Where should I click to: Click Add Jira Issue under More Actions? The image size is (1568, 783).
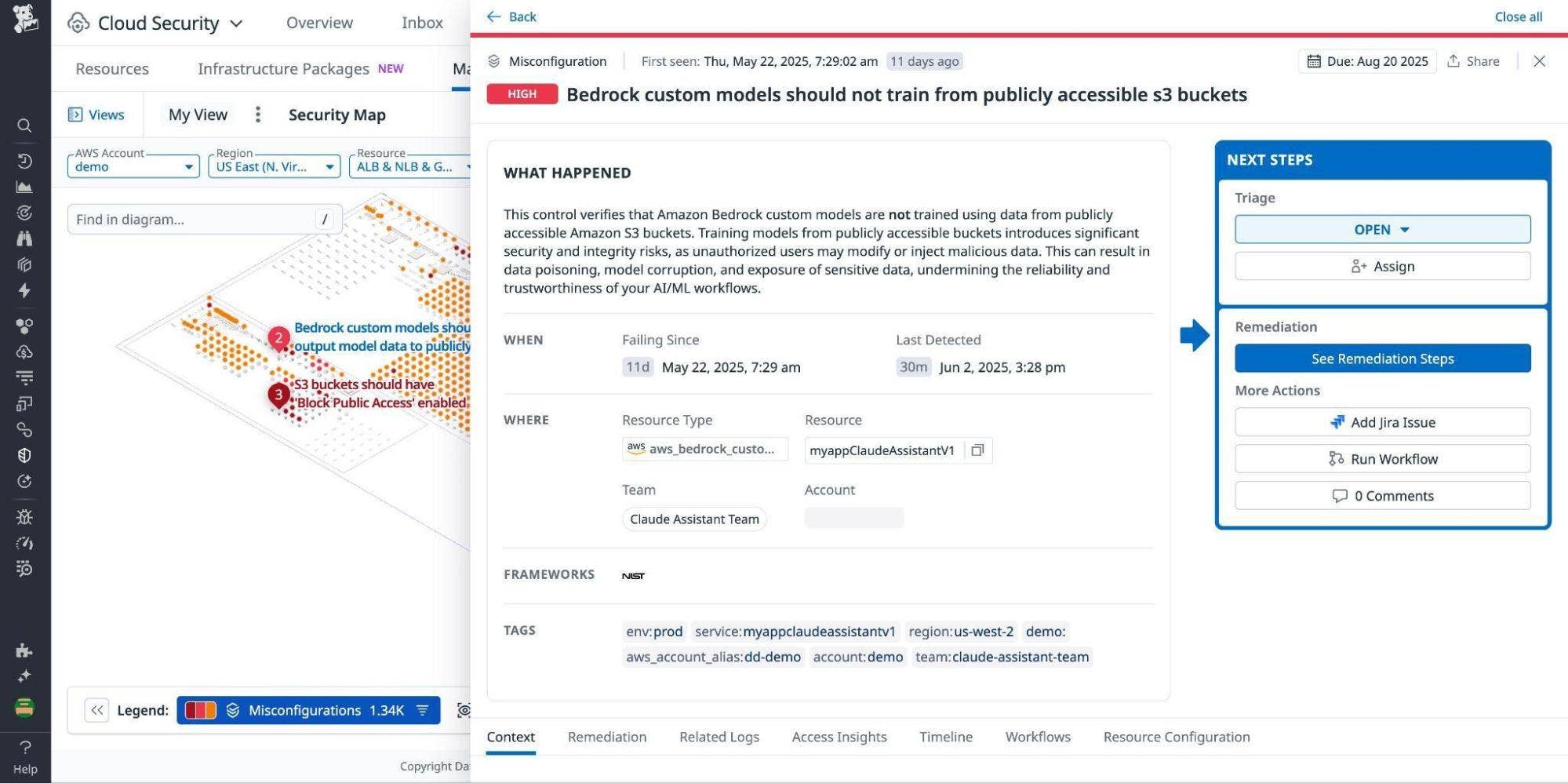[x=1381, y=421]
